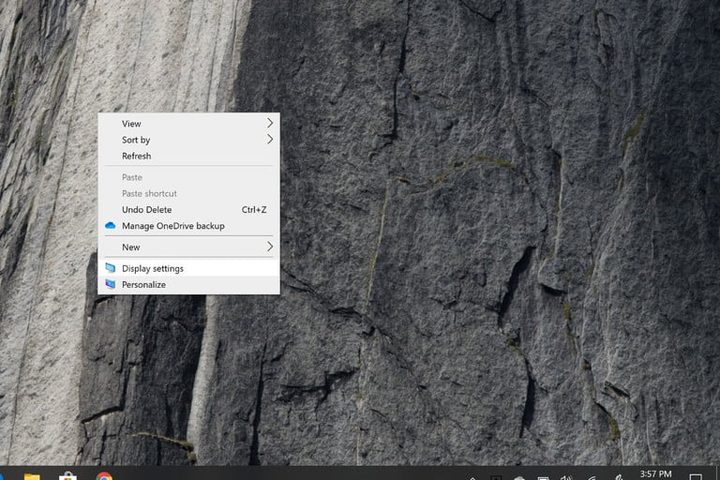The image size is (720, 480).
Task: Expand the View submenu arrow
Action: tap(270, 123)
